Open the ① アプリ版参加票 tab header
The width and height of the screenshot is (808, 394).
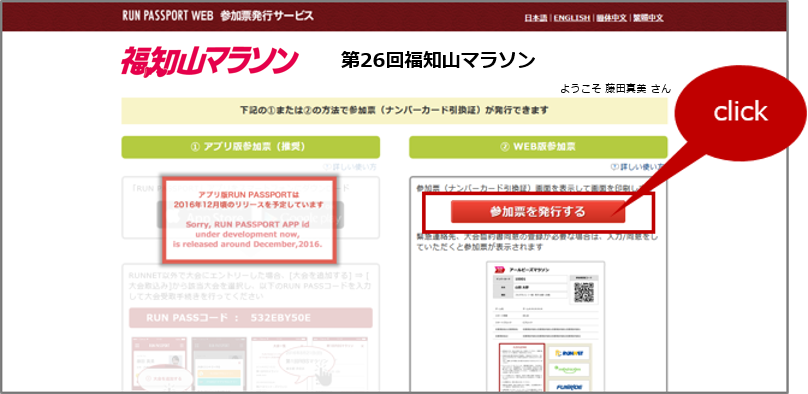[x=250, y=147]
